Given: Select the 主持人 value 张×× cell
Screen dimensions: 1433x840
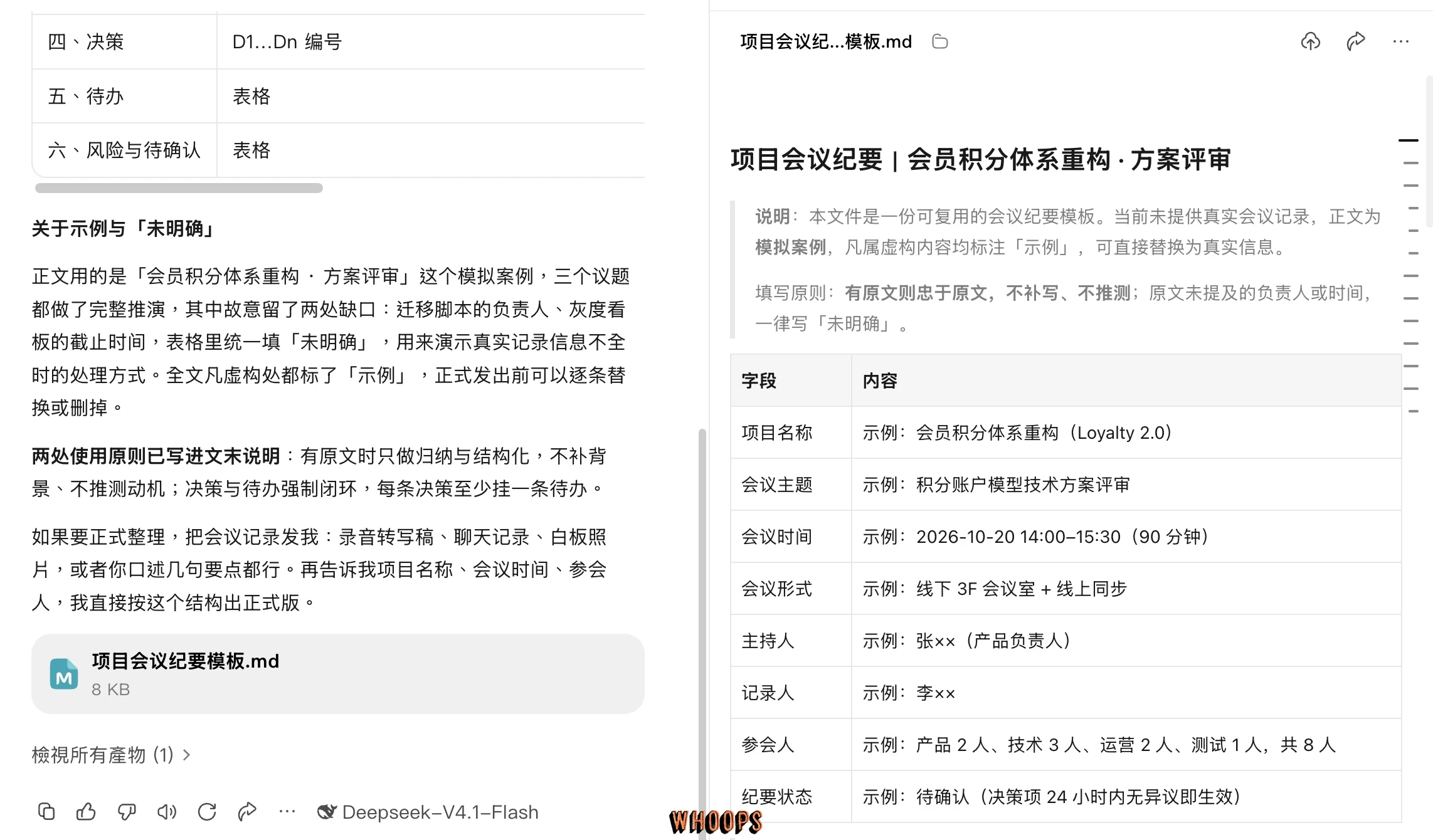Looking at the screenshot, I should click(1126, 641).
